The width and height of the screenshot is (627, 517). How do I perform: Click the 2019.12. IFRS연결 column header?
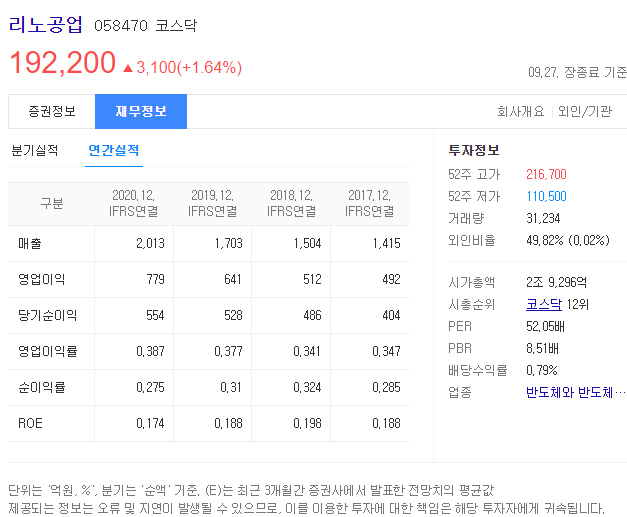[x=212, y=204]
